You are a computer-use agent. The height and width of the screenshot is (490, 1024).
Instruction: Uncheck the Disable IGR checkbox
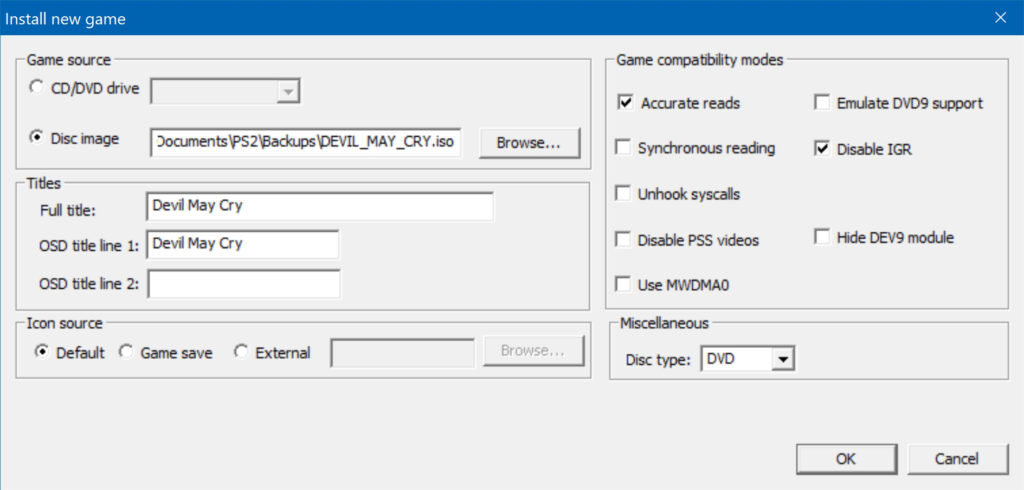tap(822, 149)
